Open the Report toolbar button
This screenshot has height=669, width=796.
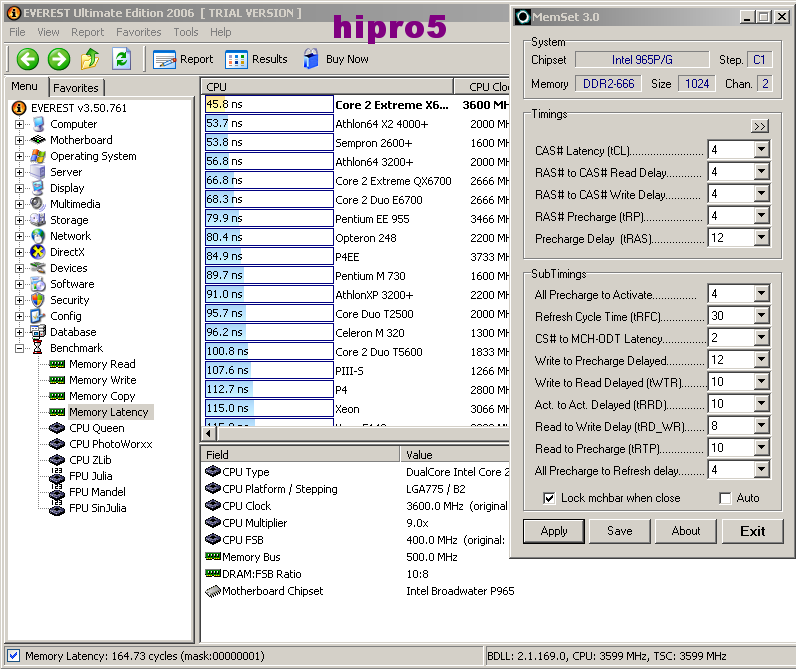click(183, 59)
